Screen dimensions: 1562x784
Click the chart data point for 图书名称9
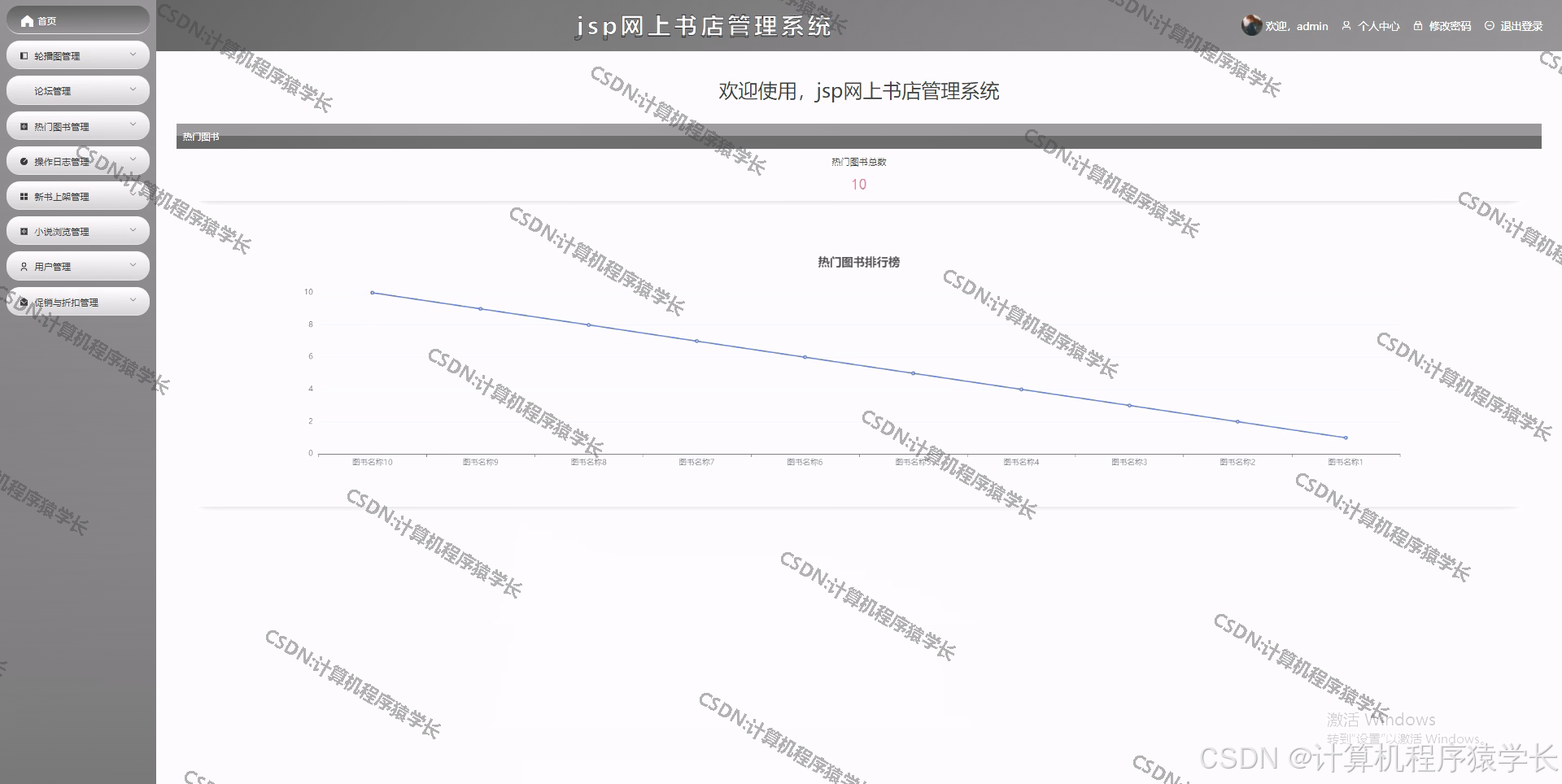(481, 309)
